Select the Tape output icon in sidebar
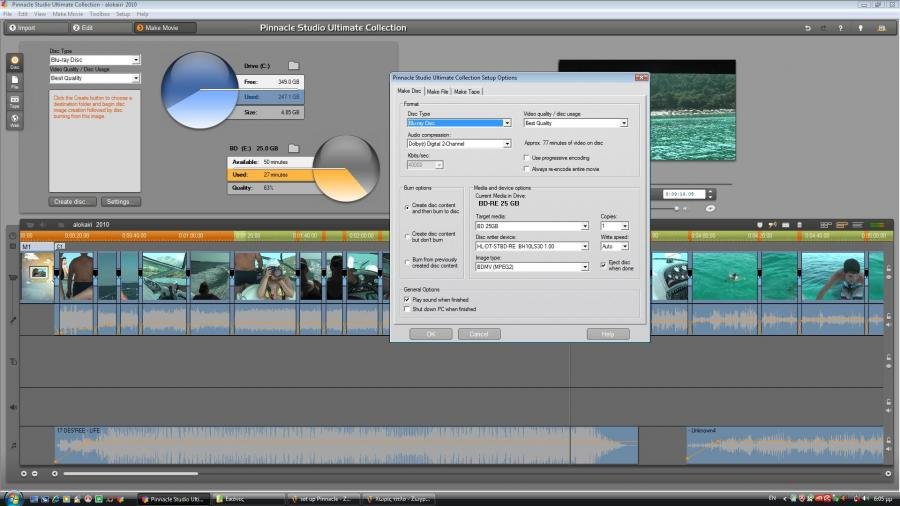The image size is (900, 506). point(15,102)
